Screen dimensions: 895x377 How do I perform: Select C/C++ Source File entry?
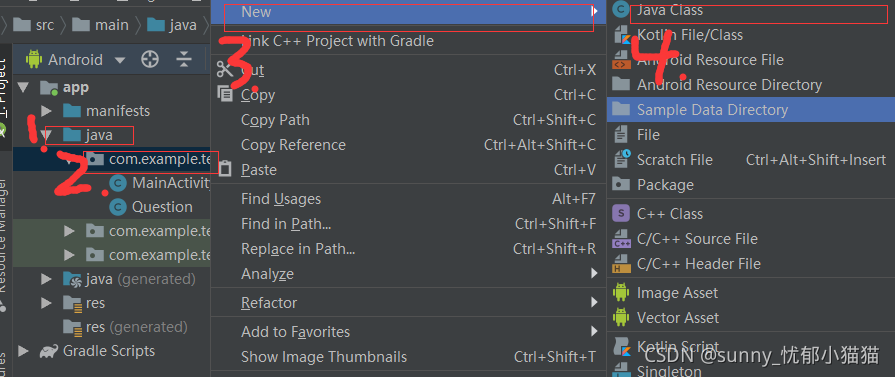pyautogui.click(x=751, y=239)
